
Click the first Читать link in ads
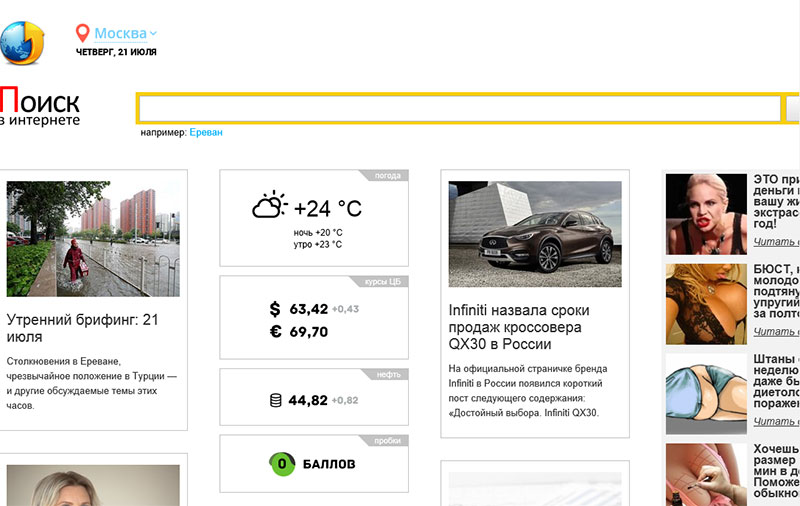tap(775, 241)
